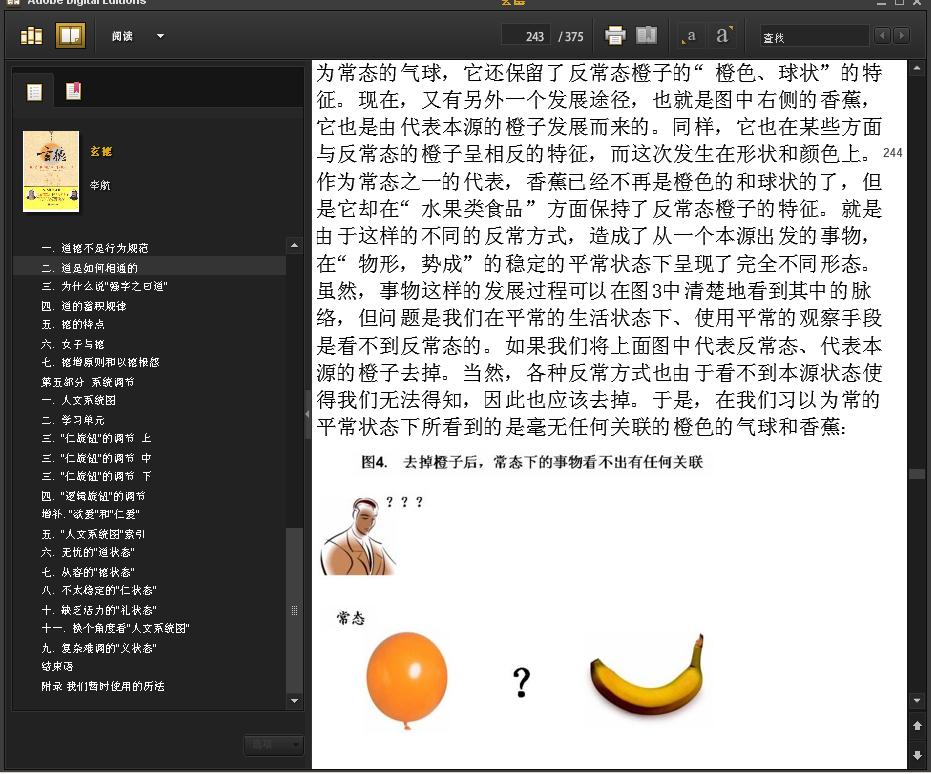Collapse the side panel with divider arrow

click(x=308, y=414)
